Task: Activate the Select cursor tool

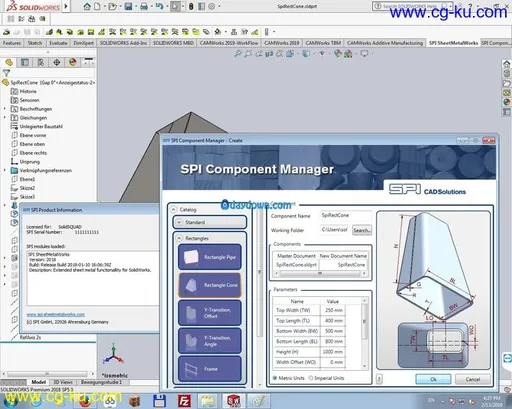Action: pyautogui.click(x=175, y=6)
